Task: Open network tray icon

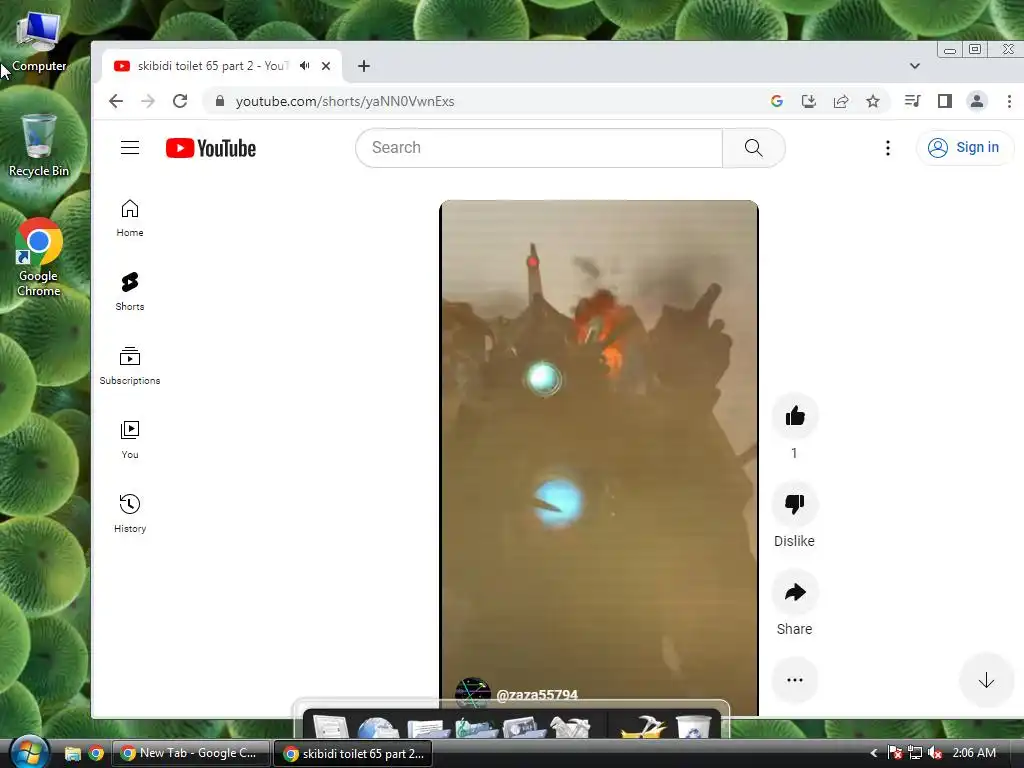Action: (915, 753)
